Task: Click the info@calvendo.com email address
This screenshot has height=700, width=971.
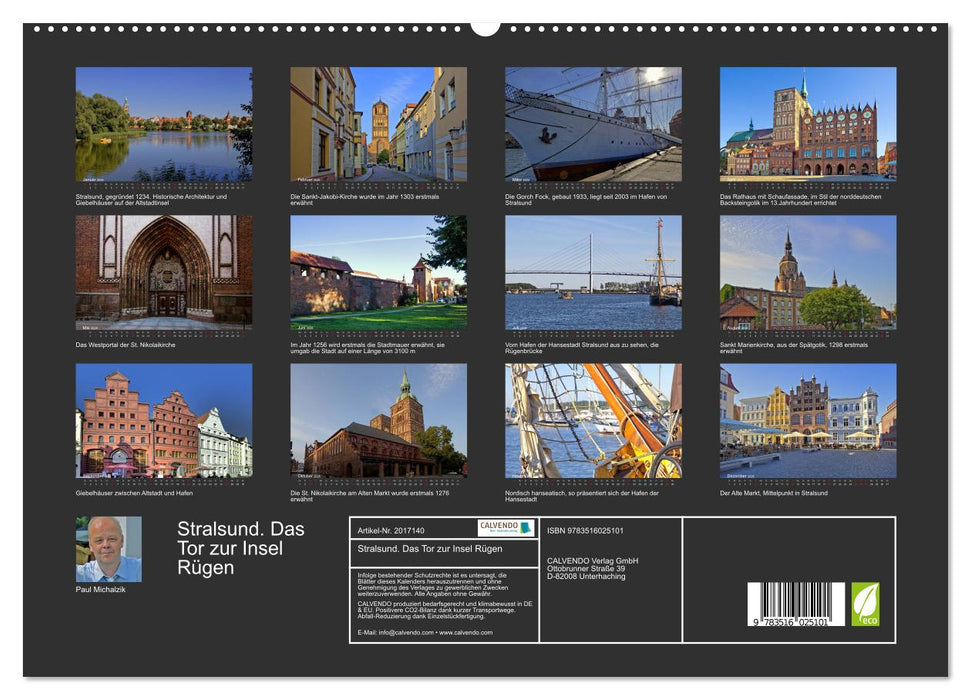Action: click(407, 631)
